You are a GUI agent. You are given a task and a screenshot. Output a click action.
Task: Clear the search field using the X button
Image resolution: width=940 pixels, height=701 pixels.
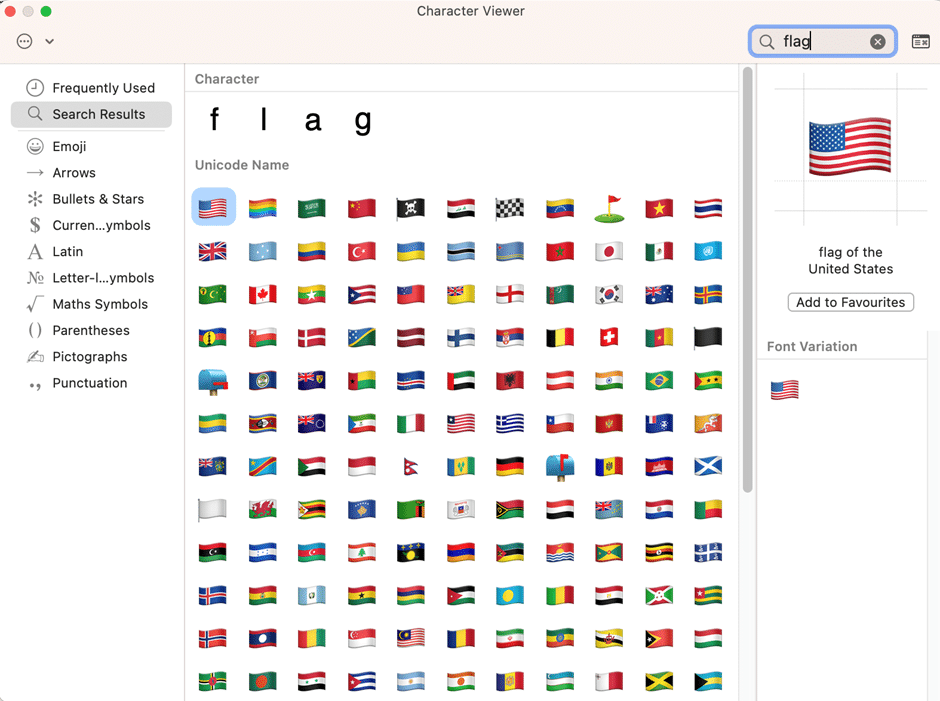pos(877,41)
